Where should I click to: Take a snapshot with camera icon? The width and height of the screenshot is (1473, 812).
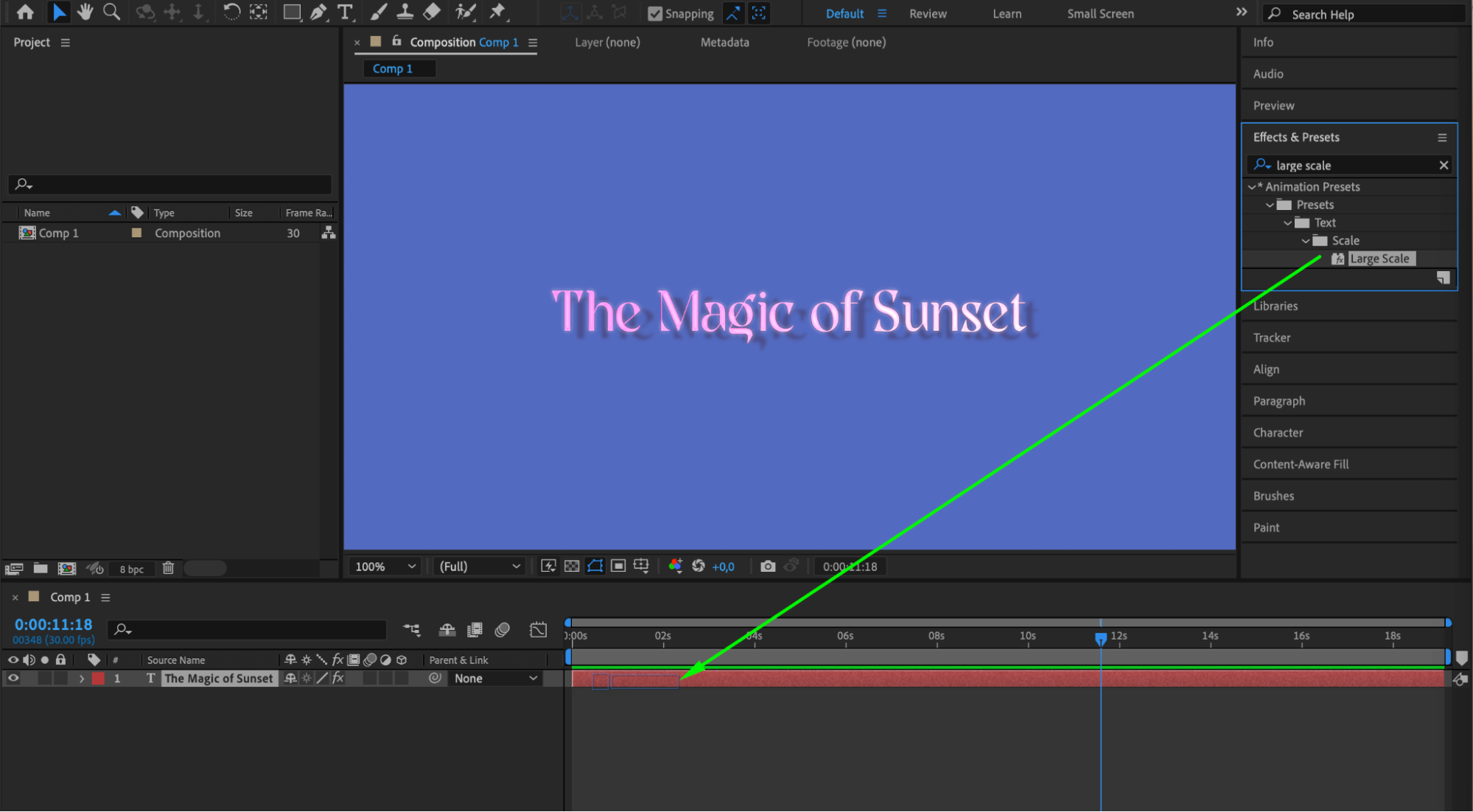[768, 566]
